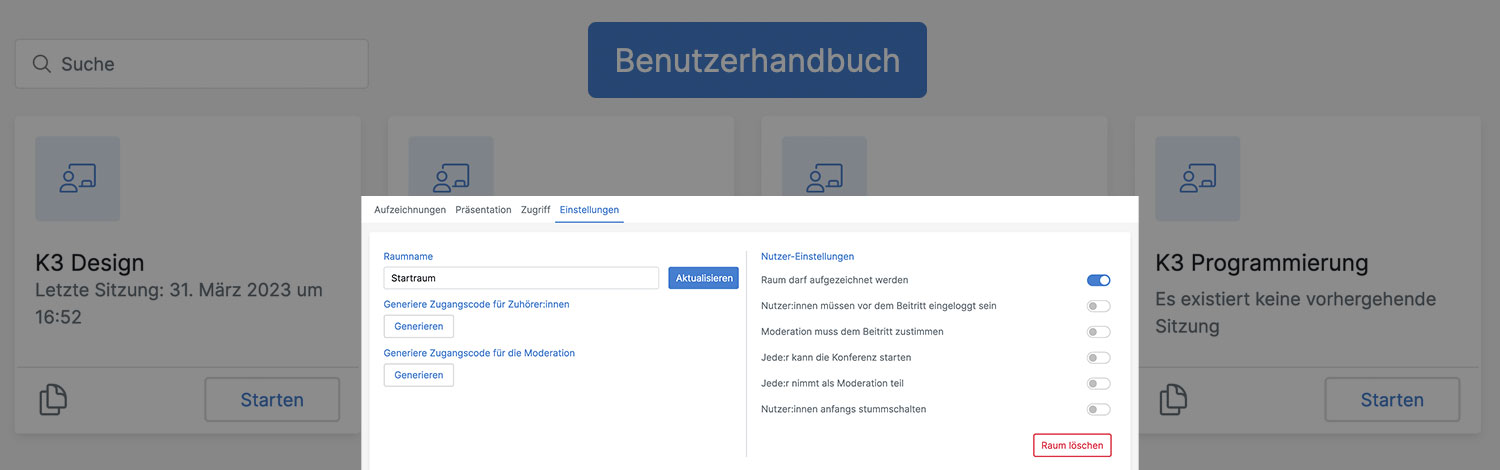Viewport: 1500px width, 470px height.
Task: Click the Raumname input field
Action: 520,278
